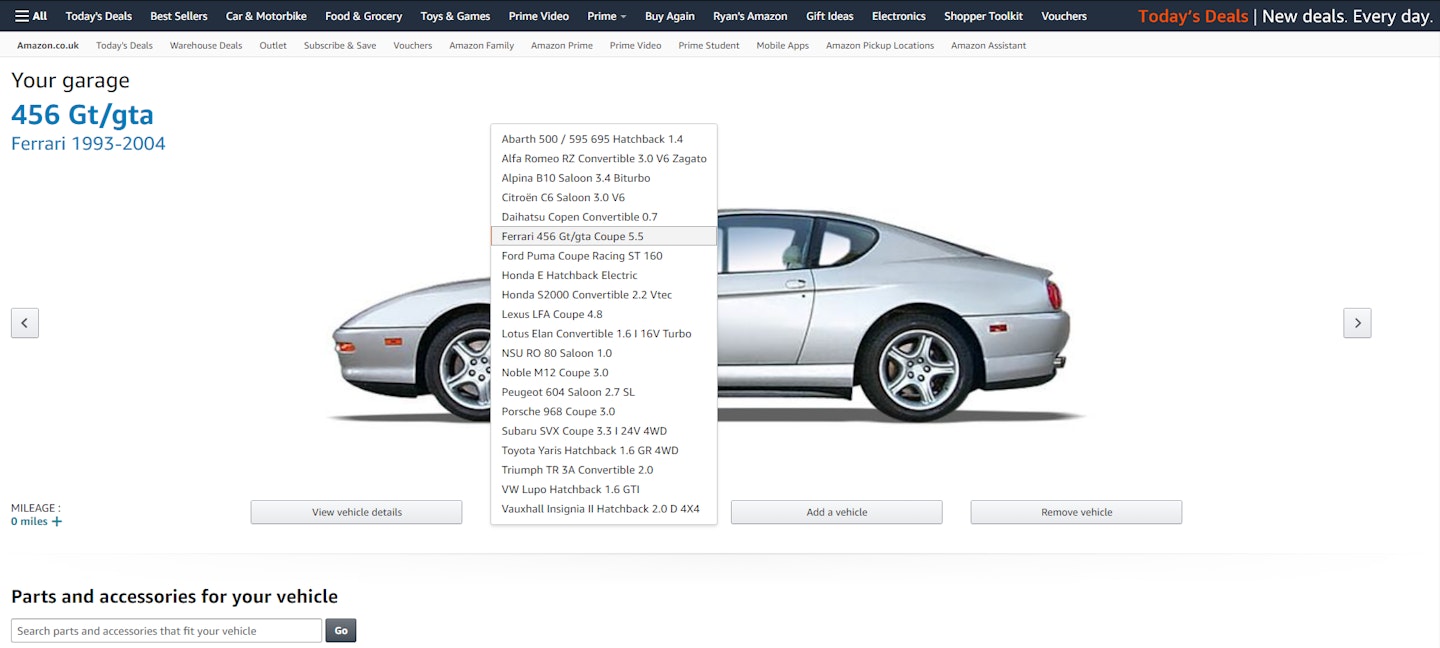Open Toys & Games category

[x=455, y=16]
